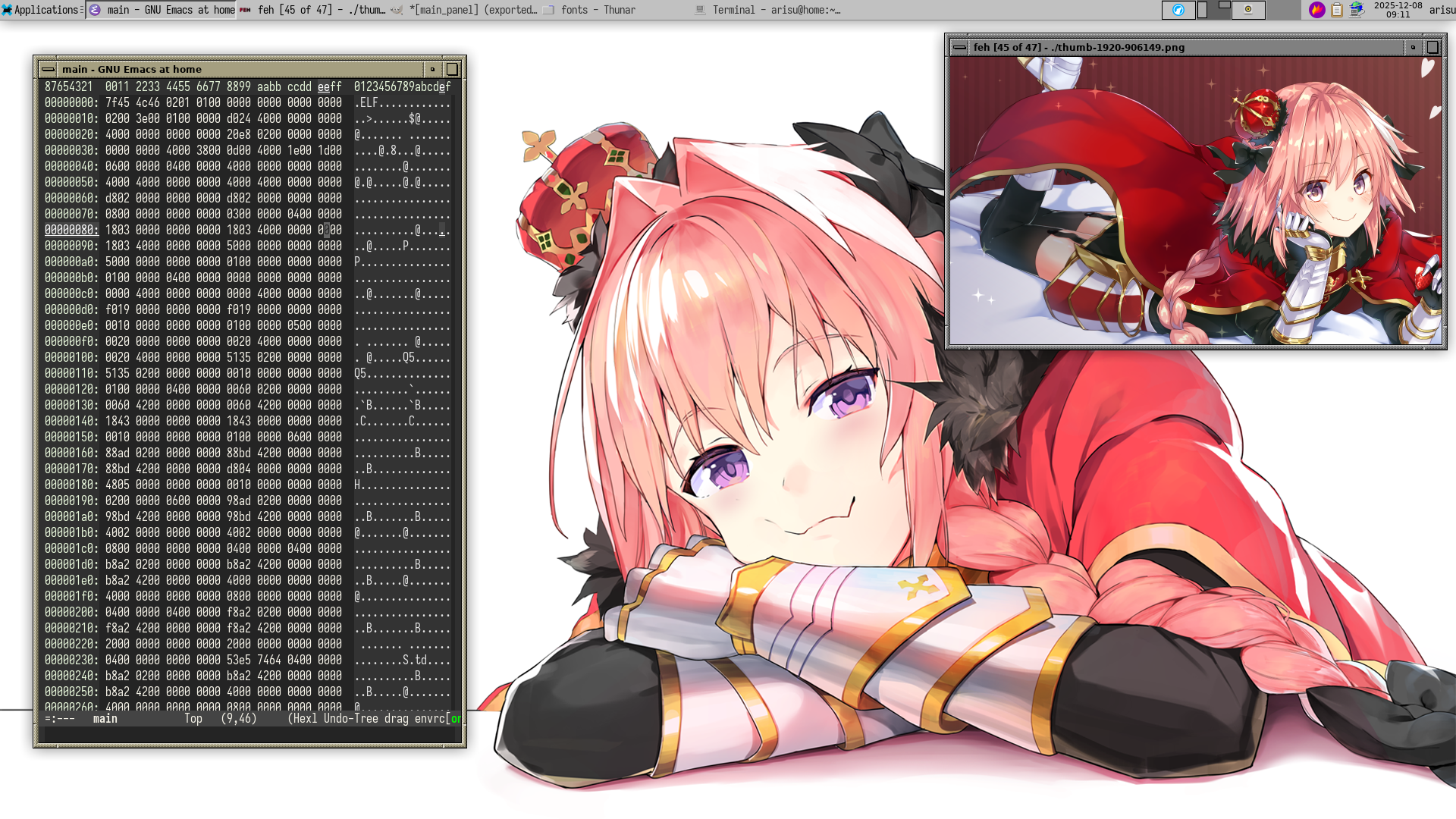The height and width of the screenshot is (819, 1456).
Task: Toggle maximize square on Emacs titlebar
Action: (452, 69)
